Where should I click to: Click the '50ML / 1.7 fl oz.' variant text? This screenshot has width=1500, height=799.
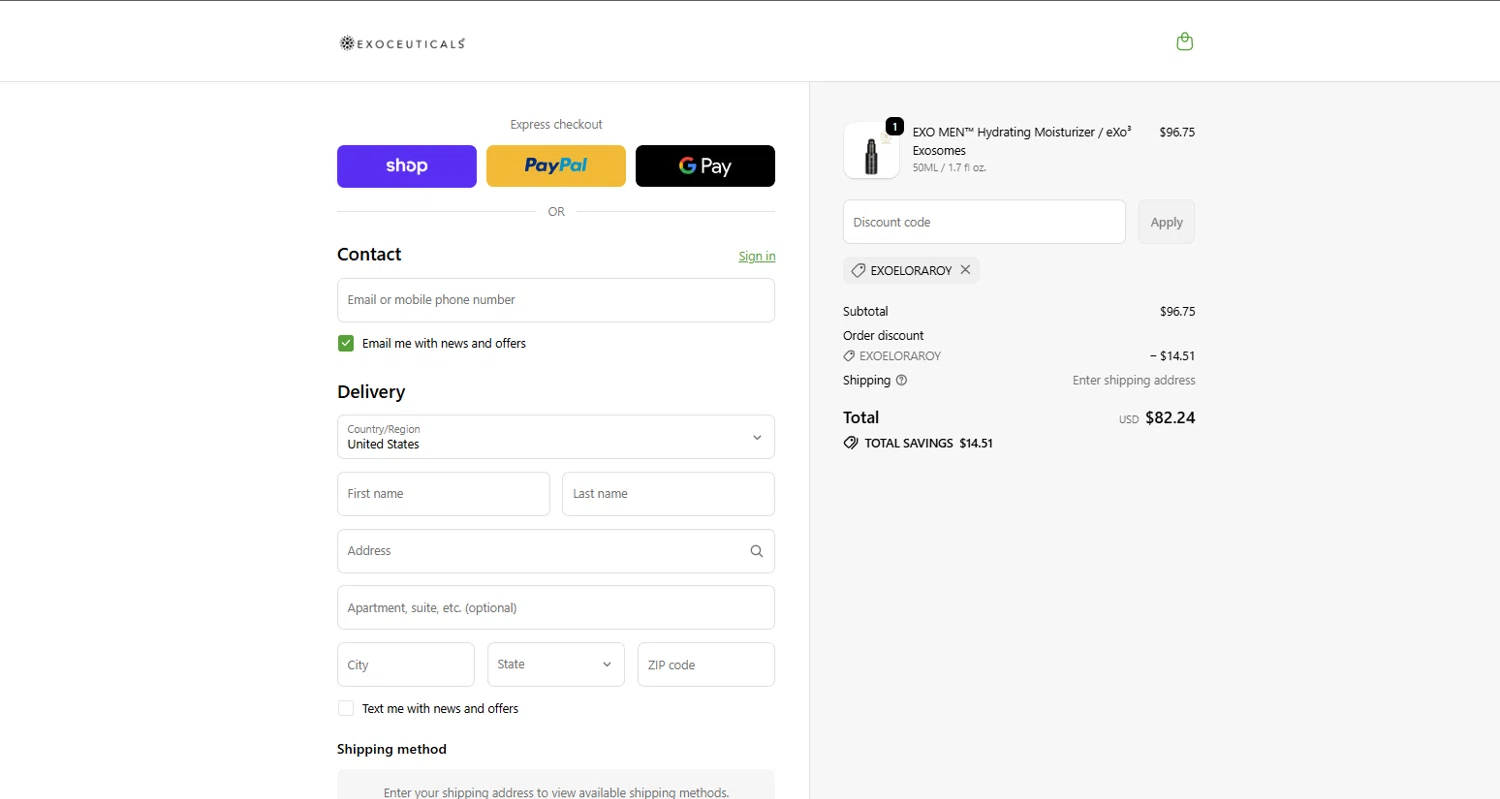(950, 168)
